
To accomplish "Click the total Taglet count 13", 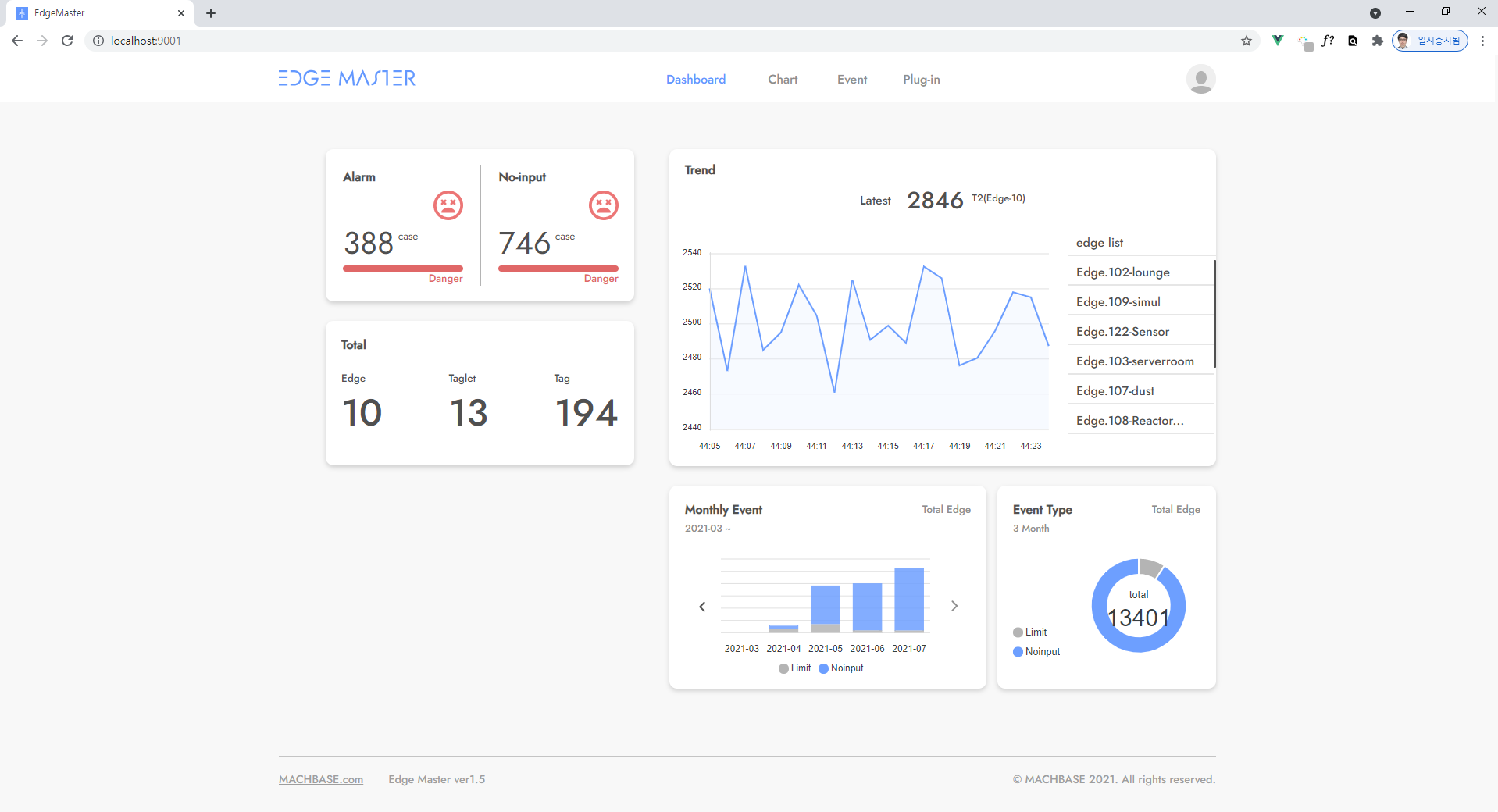I will 469,413.
